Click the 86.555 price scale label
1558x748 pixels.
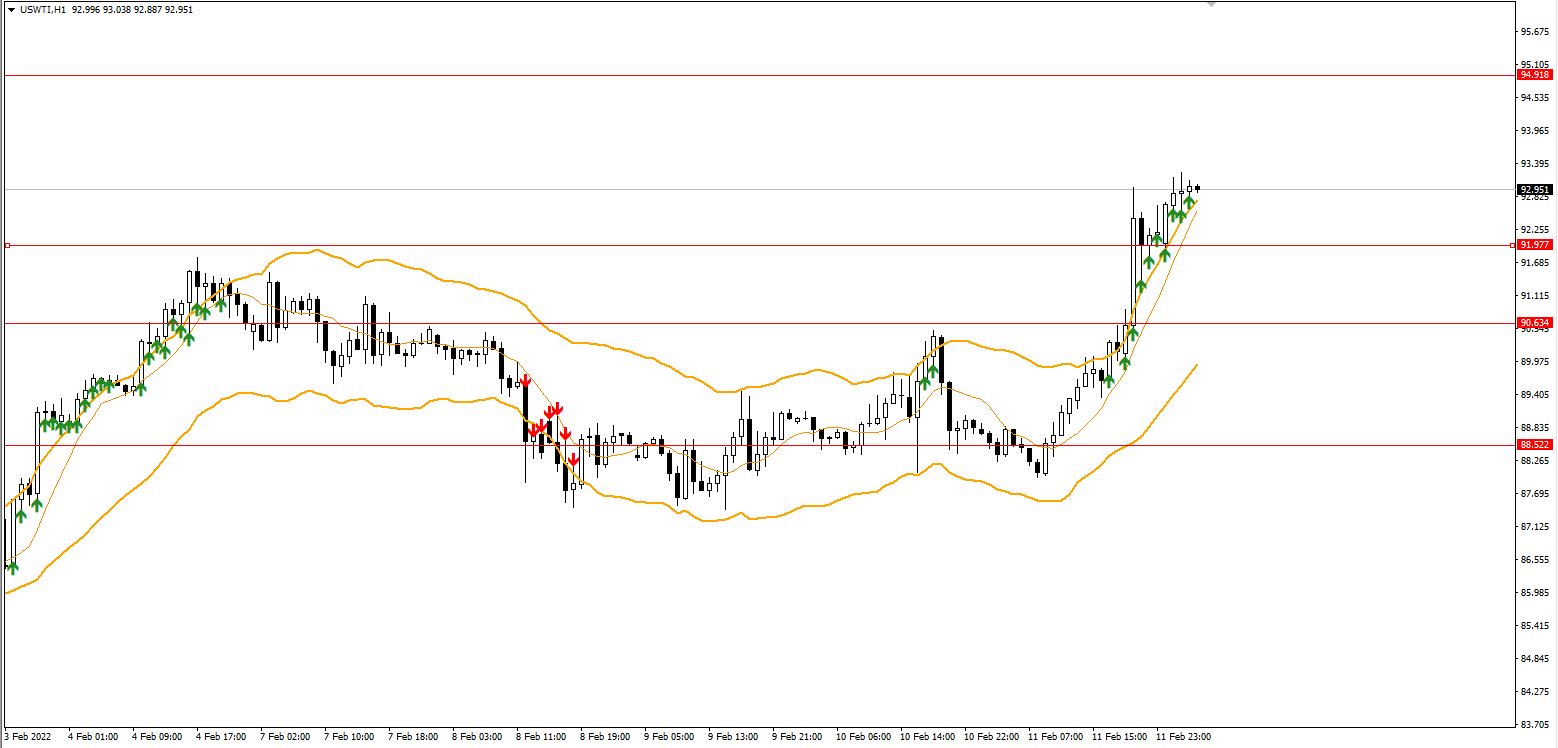click(1535, 560)
